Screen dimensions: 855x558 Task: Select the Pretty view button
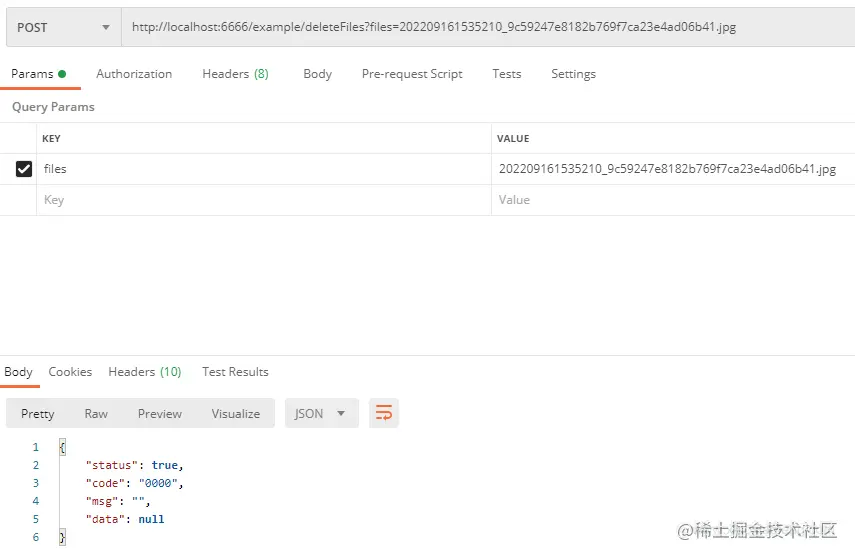38,413
